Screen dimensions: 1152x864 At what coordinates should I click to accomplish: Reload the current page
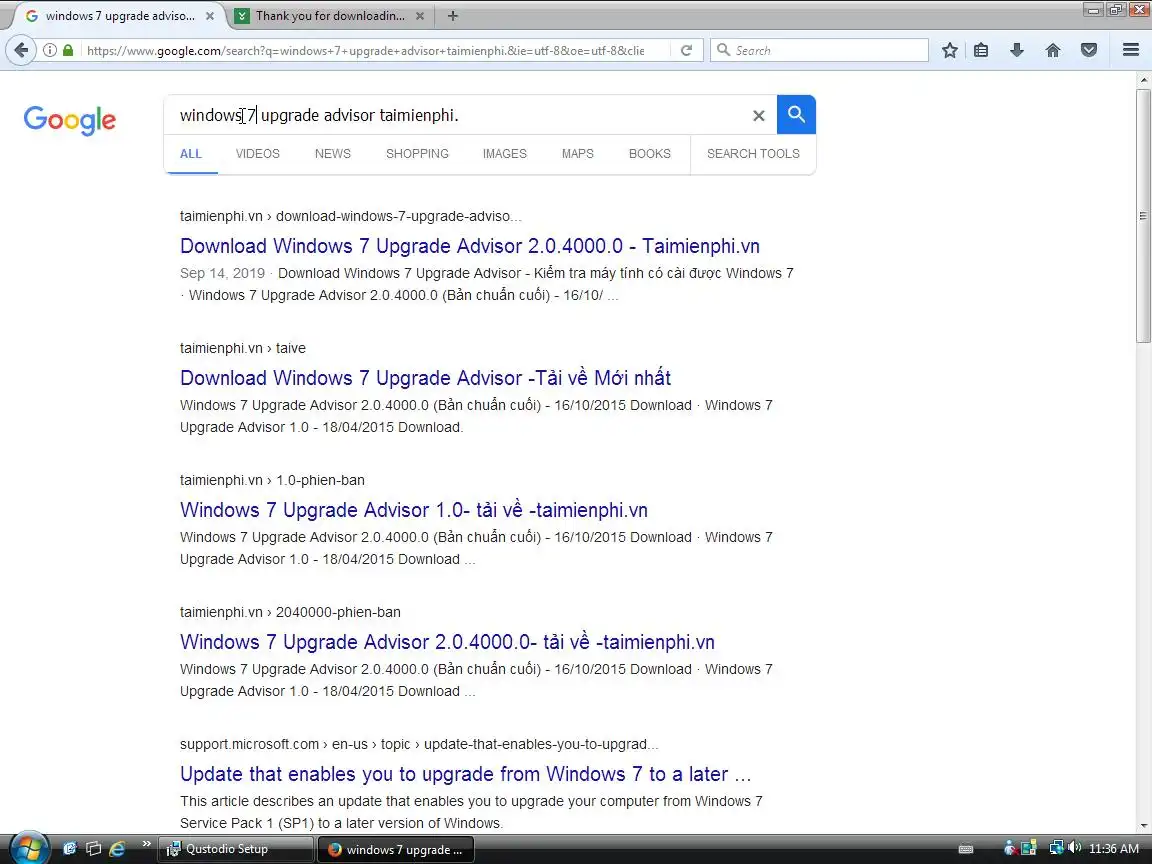click(x=686, y=50)
